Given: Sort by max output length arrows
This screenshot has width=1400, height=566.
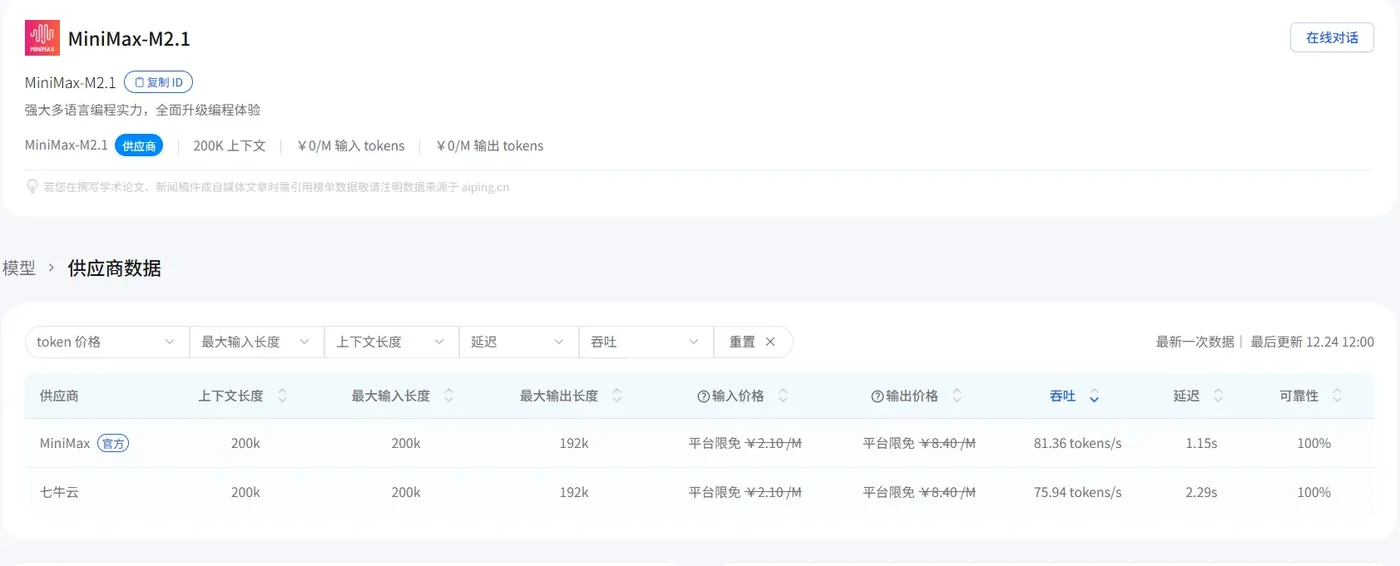Looking at the screenshot, I should coord(617,396).
